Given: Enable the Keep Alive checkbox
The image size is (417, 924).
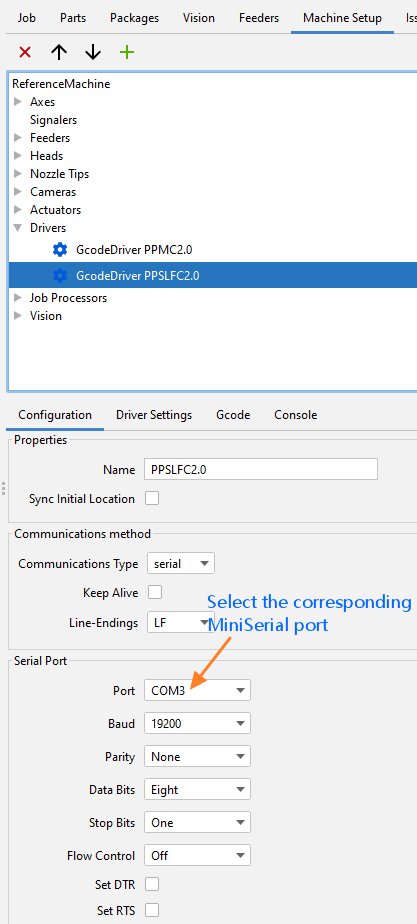Looking at the screenshot, I should 155,592.
